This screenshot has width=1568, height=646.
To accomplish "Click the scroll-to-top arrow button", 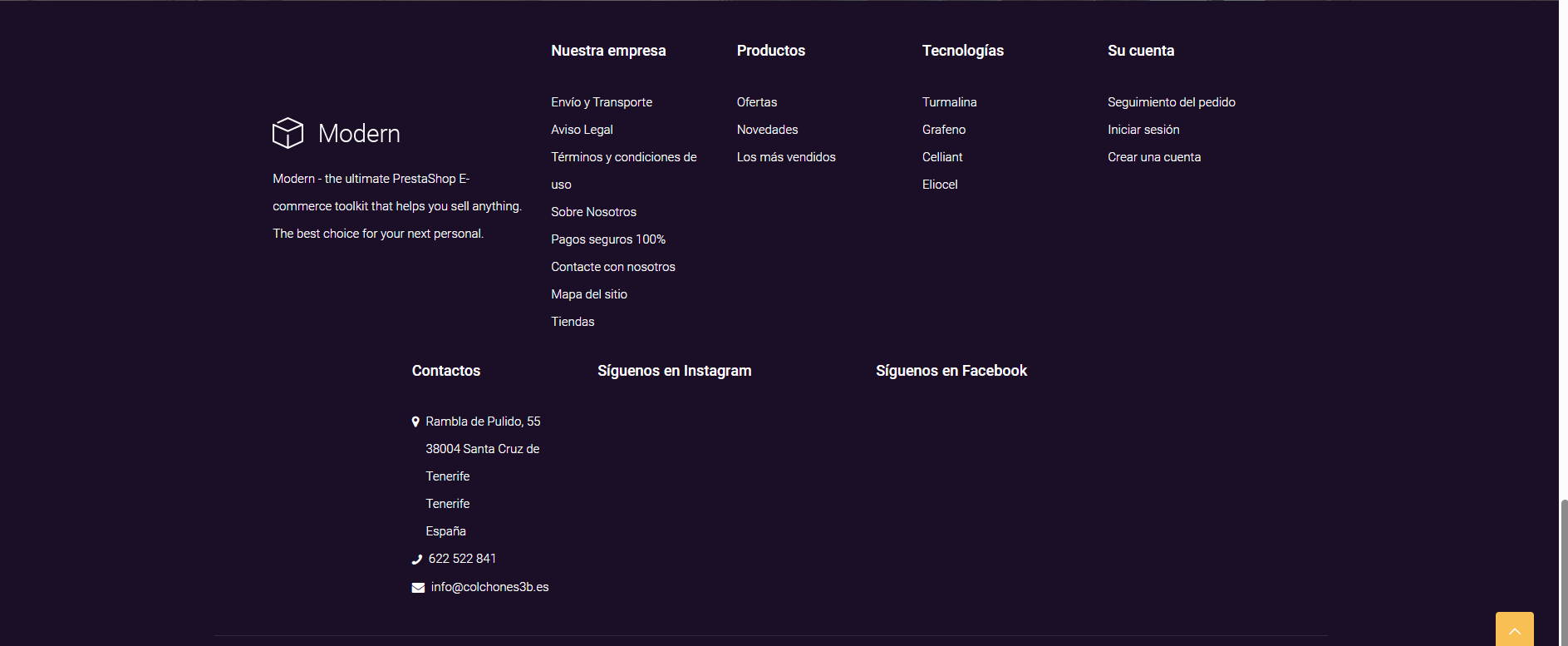I will [x=1514, y=630].
